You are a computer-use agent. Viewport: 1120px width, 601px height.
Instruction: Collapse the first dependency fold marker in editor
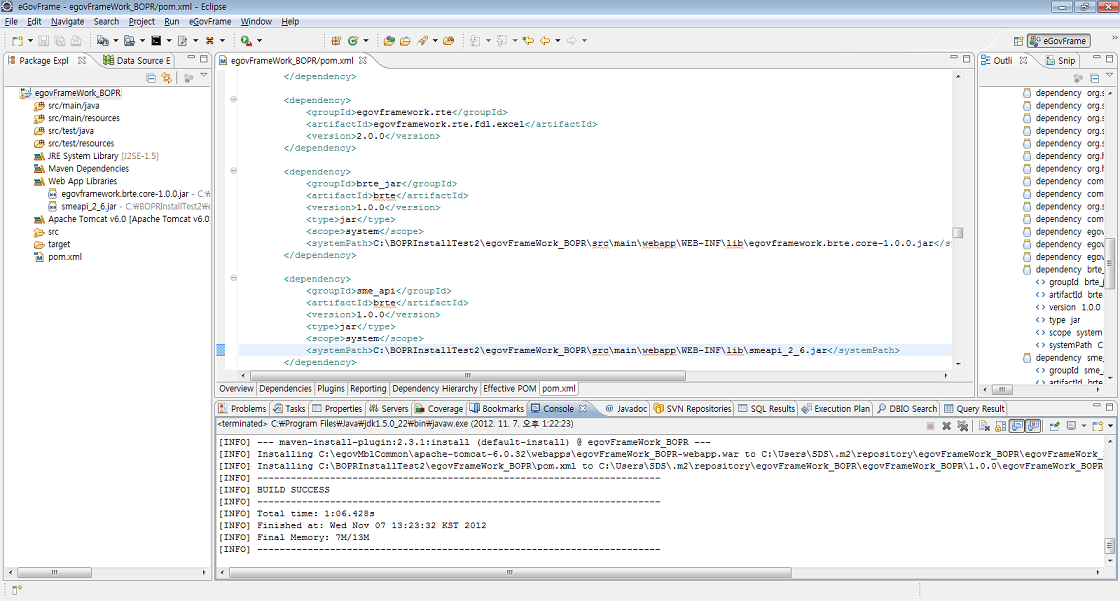[233, 99]
